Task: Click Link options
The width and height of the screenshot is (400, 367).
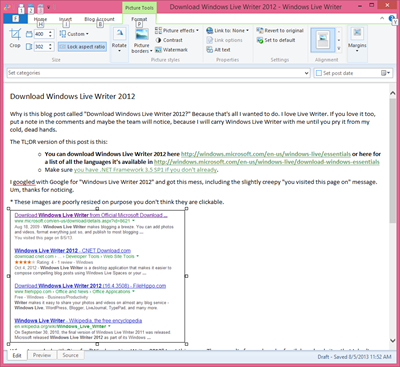Action: pos(224,40)
